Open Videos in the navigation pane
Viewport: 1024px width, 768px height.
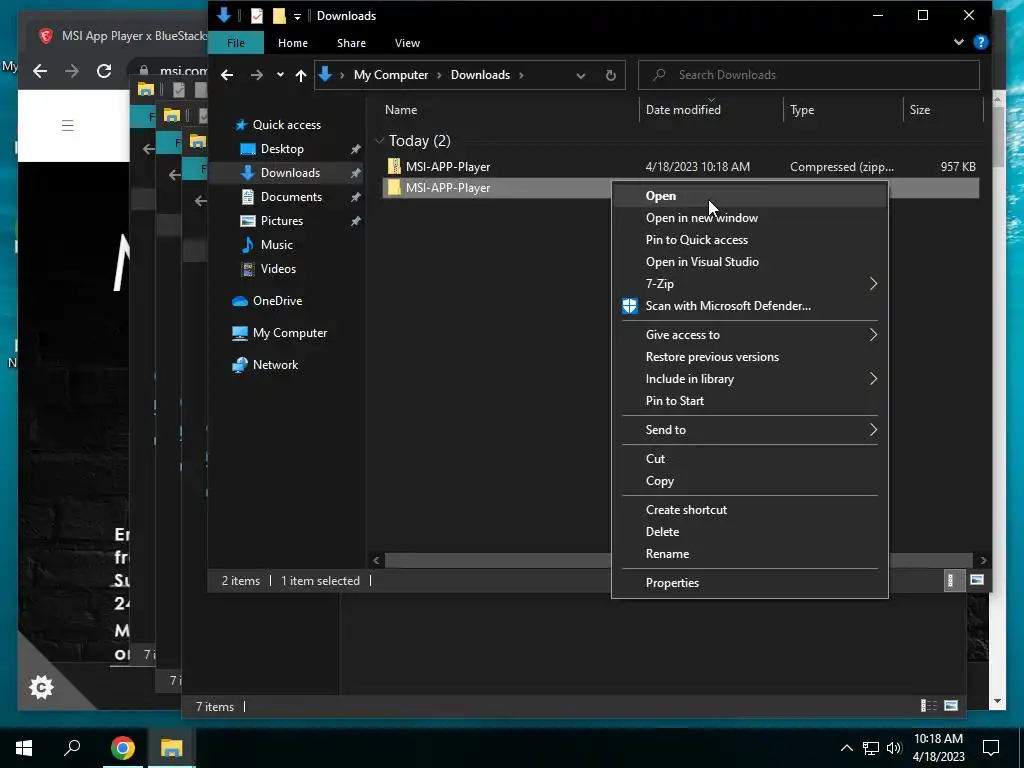tap(278, 269)
